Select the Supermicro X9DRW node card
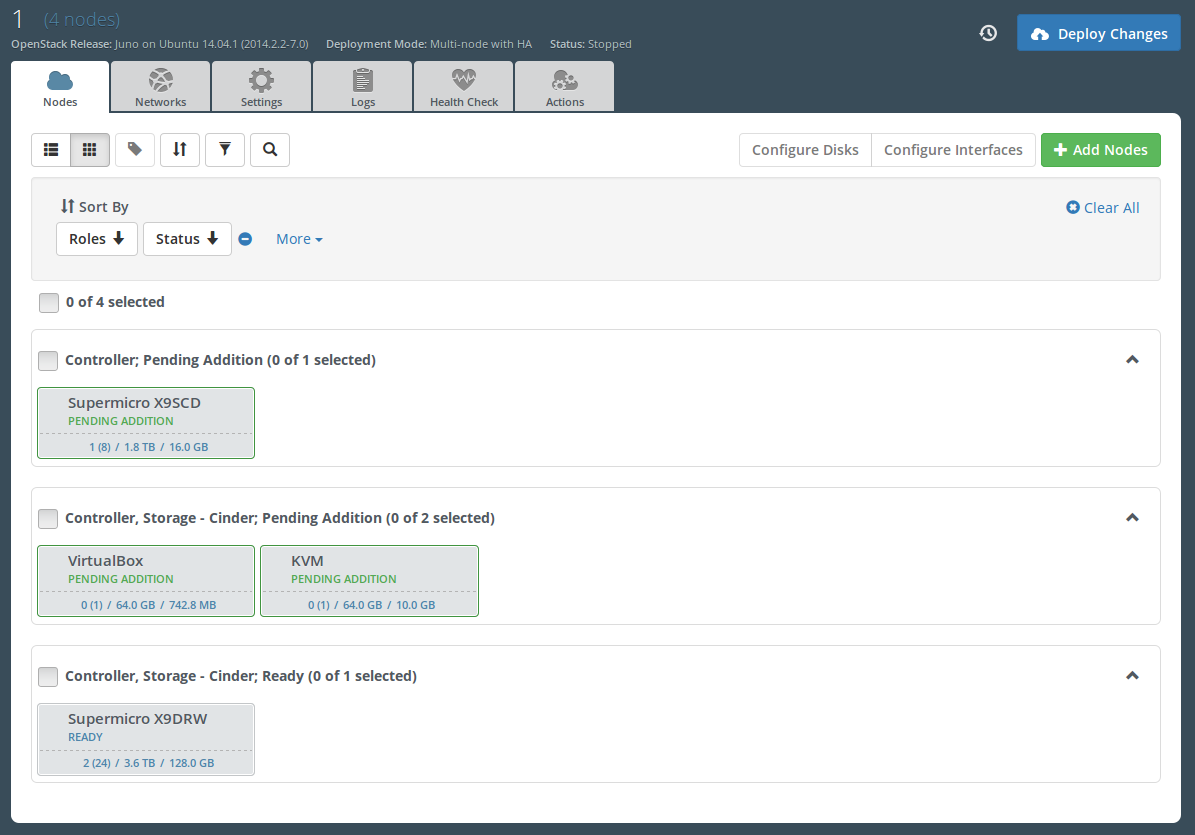1195x835 pixels. (146, 739)
